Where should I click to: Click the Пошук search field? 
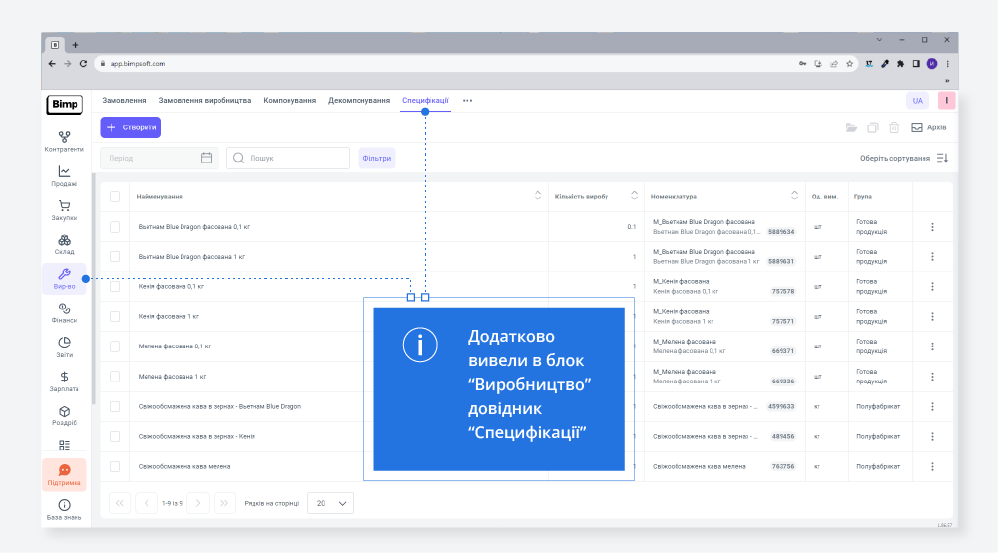point(288,158)
